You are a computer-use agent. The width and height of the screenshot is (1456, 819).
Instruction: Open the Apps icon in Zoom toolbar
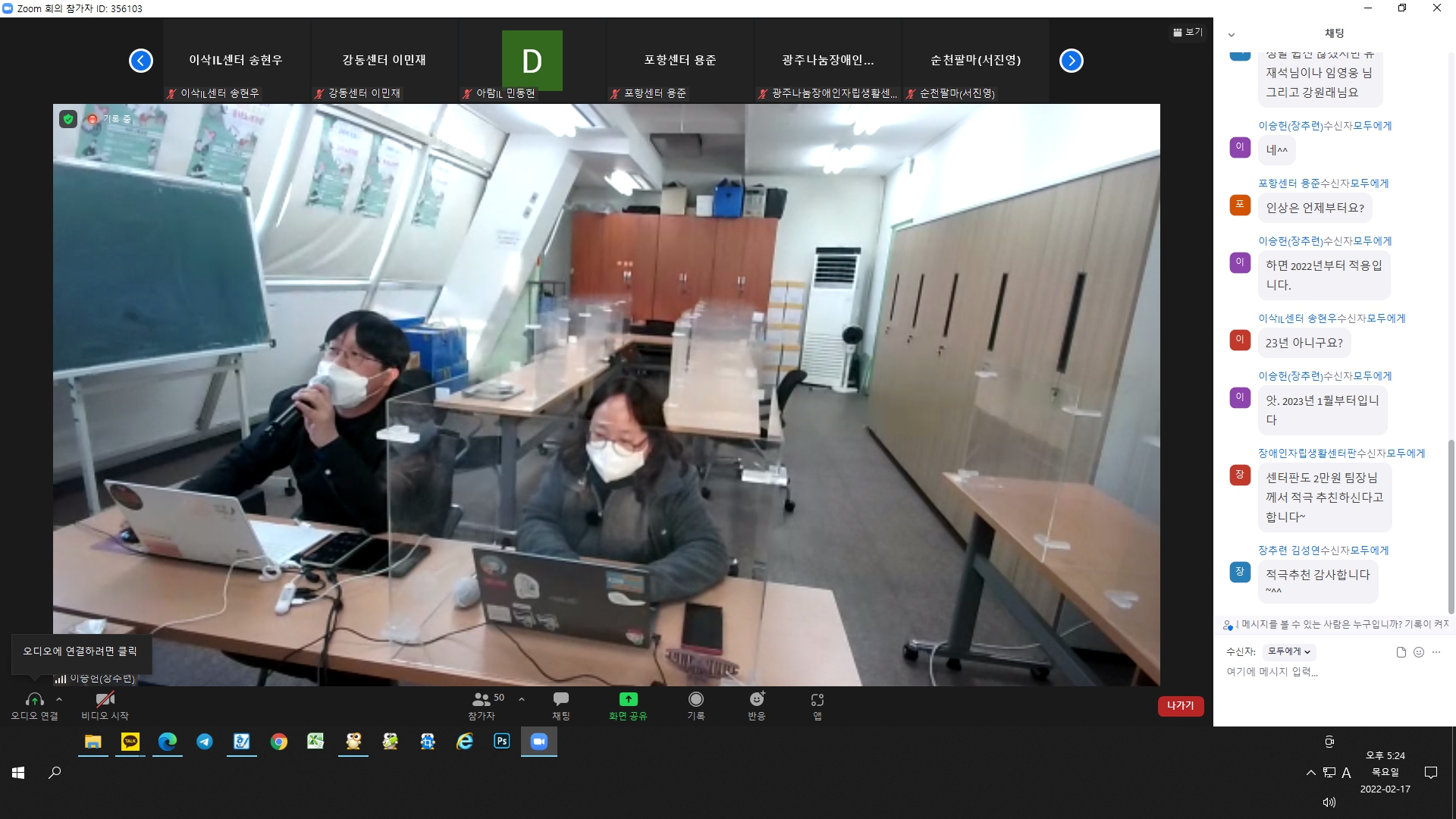pos(817,699)
